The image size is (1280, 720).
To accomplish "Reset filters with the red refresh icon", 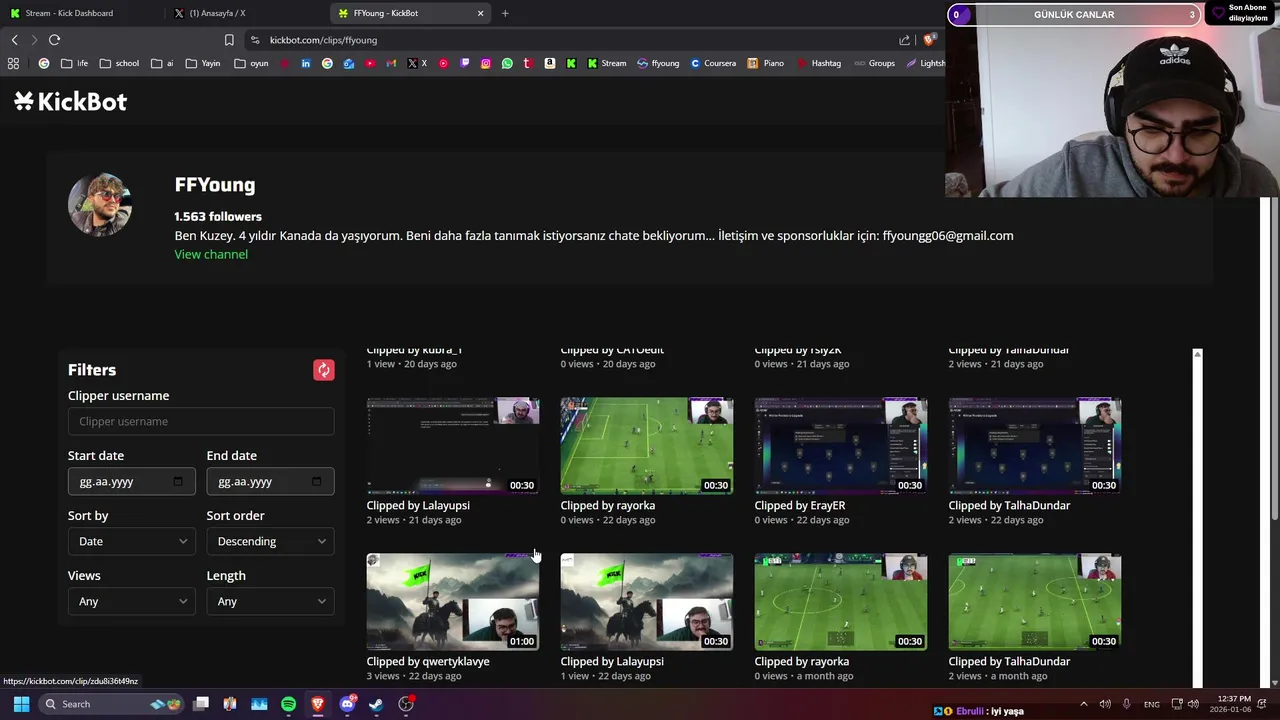I will (324, 370).
